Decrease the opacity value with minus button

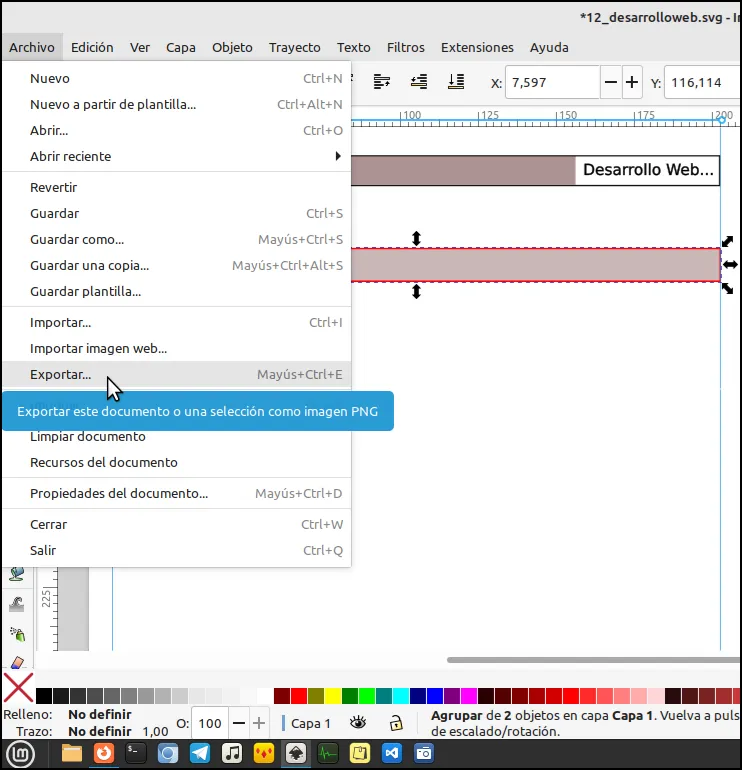tap(239, 723)
